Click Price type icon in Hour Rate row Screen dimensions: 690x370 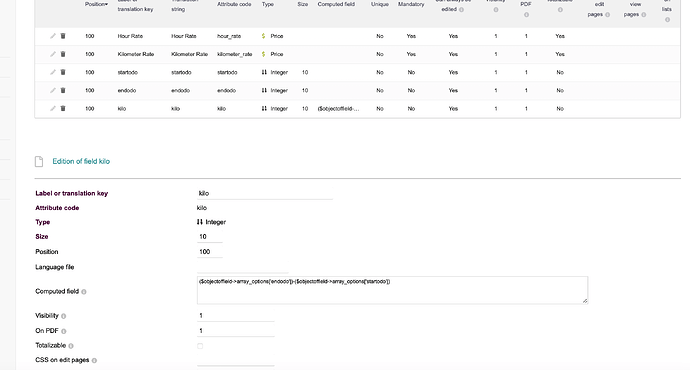[264, 36]
